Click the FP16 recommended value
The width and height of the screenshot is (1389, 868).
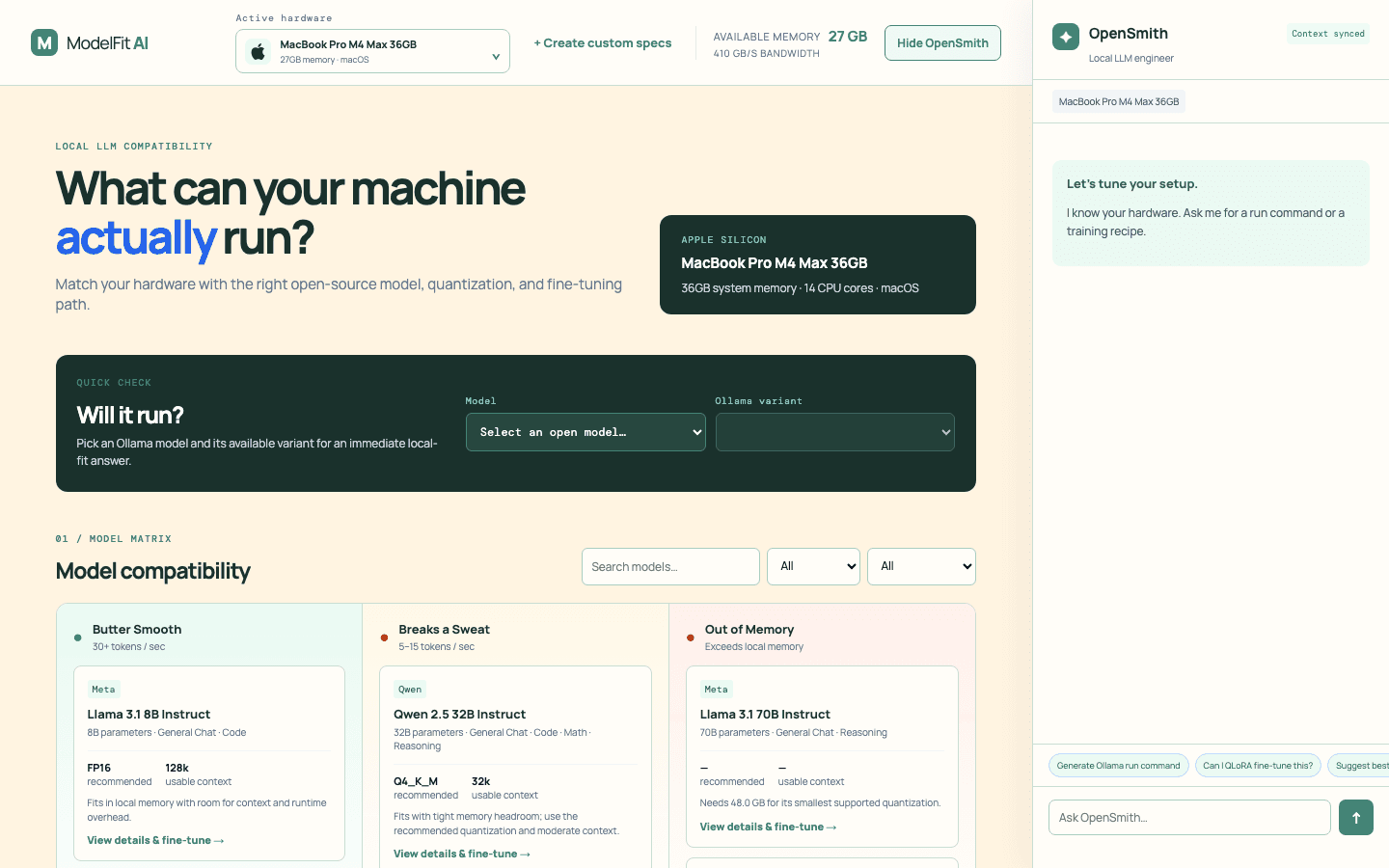(99, 768)
